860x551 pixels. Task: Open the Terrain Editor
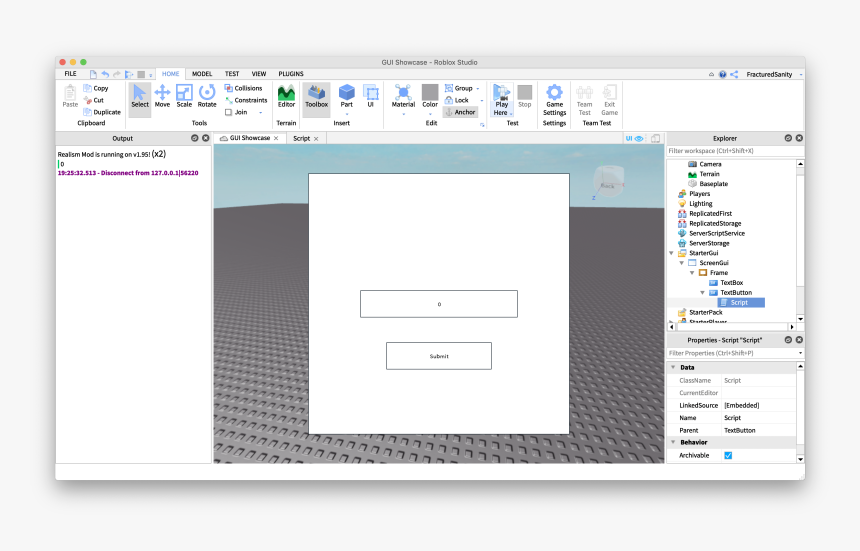point(286,96)
